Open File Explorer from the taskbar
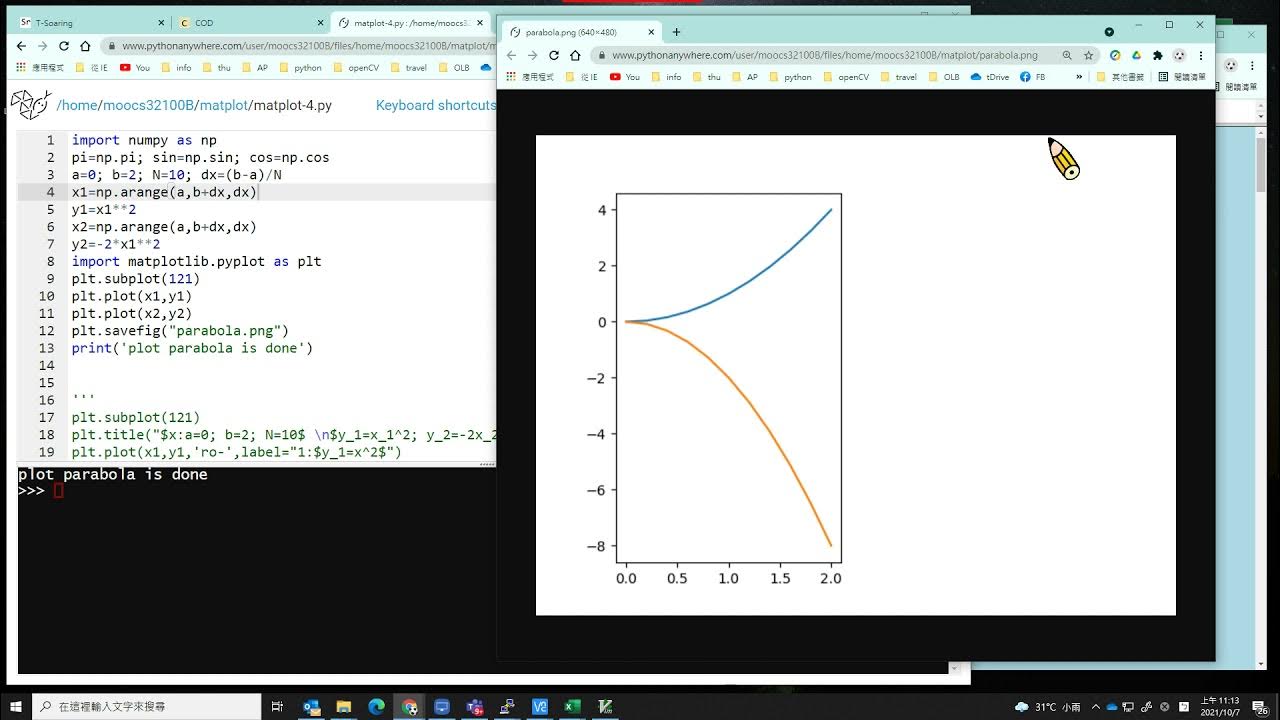The image size is (1280, 720). [344, 707]
